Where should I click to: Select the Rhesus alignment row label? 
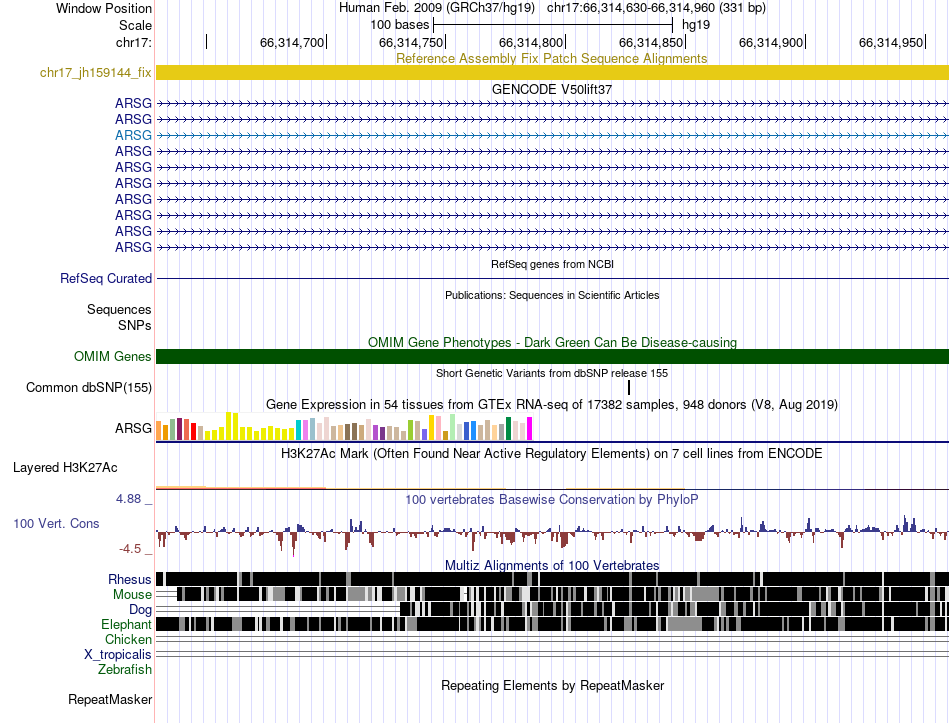[130, 579]
